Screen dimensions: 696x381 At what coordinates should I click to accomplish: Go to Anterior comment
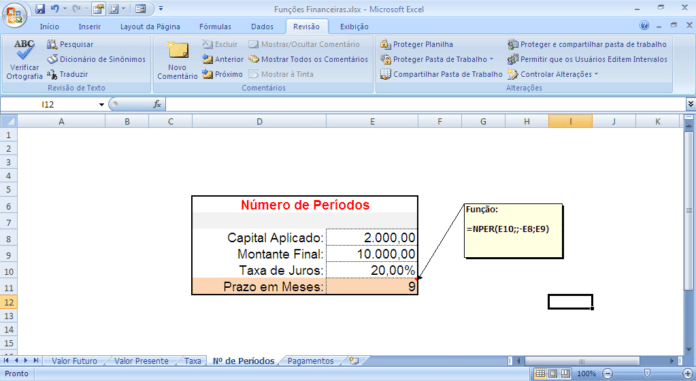coord(222,59)
